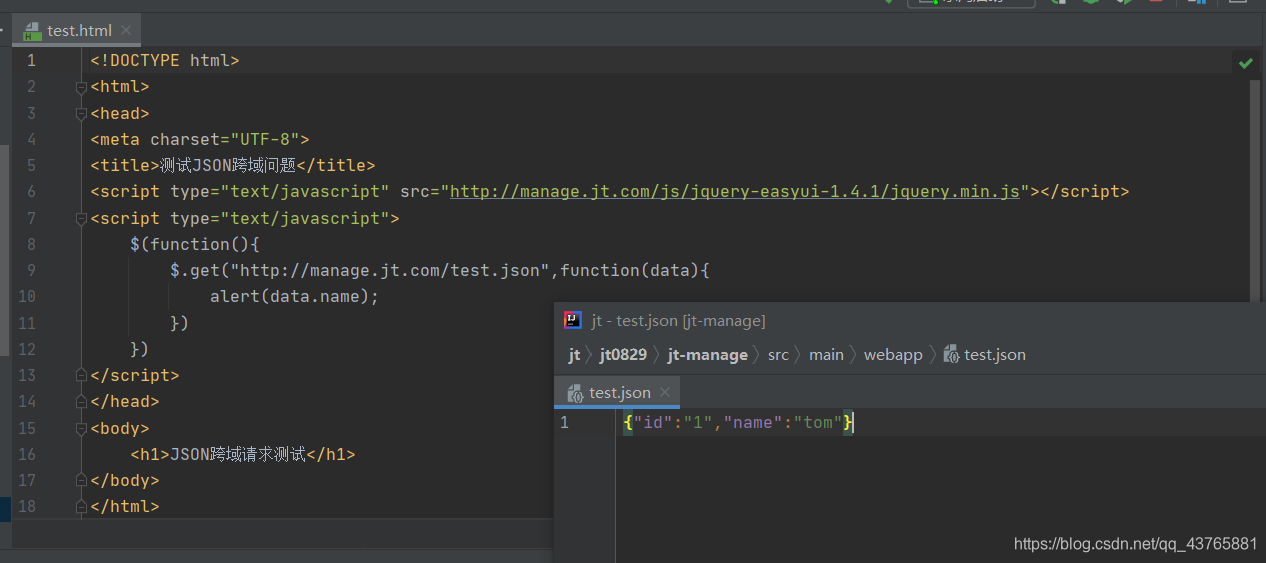Click the JSON file icon in the breadcrumb

(x=952, y=355)
